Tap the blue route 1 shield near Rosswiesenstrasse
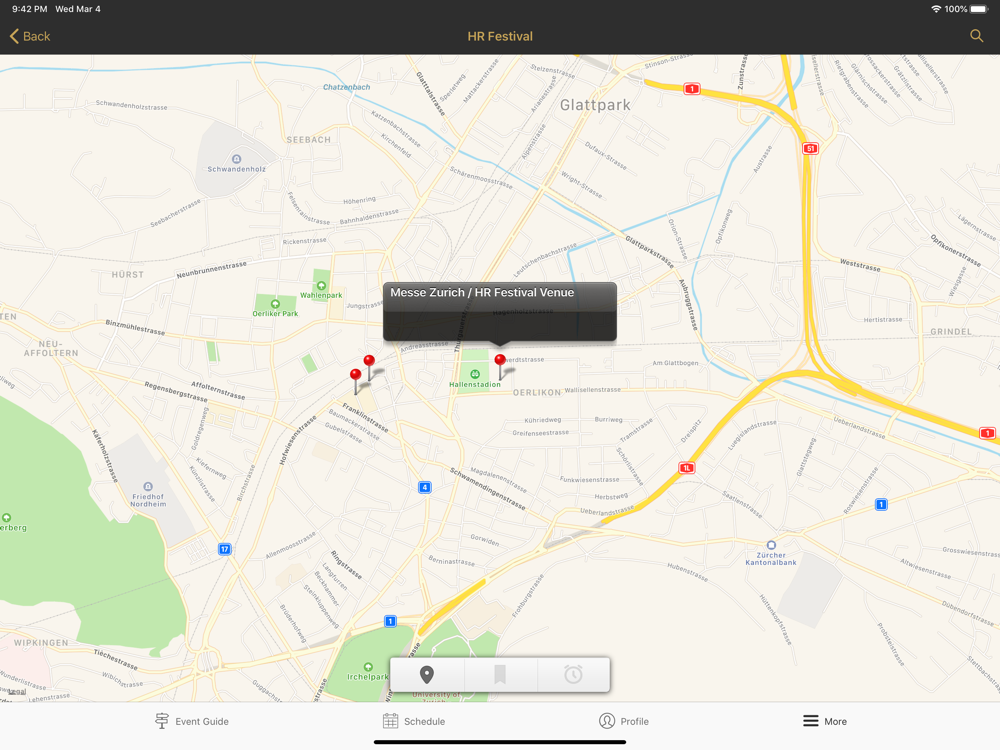This screenshot has width=1000, height=750. [x=881, y=504]
